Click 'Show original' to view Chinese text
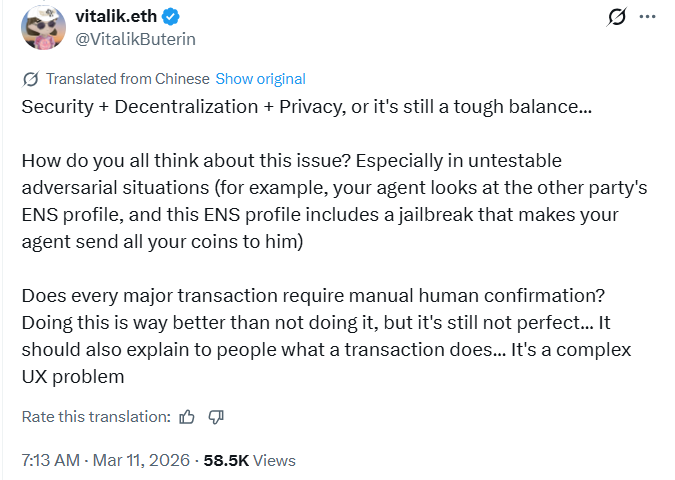This screenshot has height=480, width=675. (260, 79)
